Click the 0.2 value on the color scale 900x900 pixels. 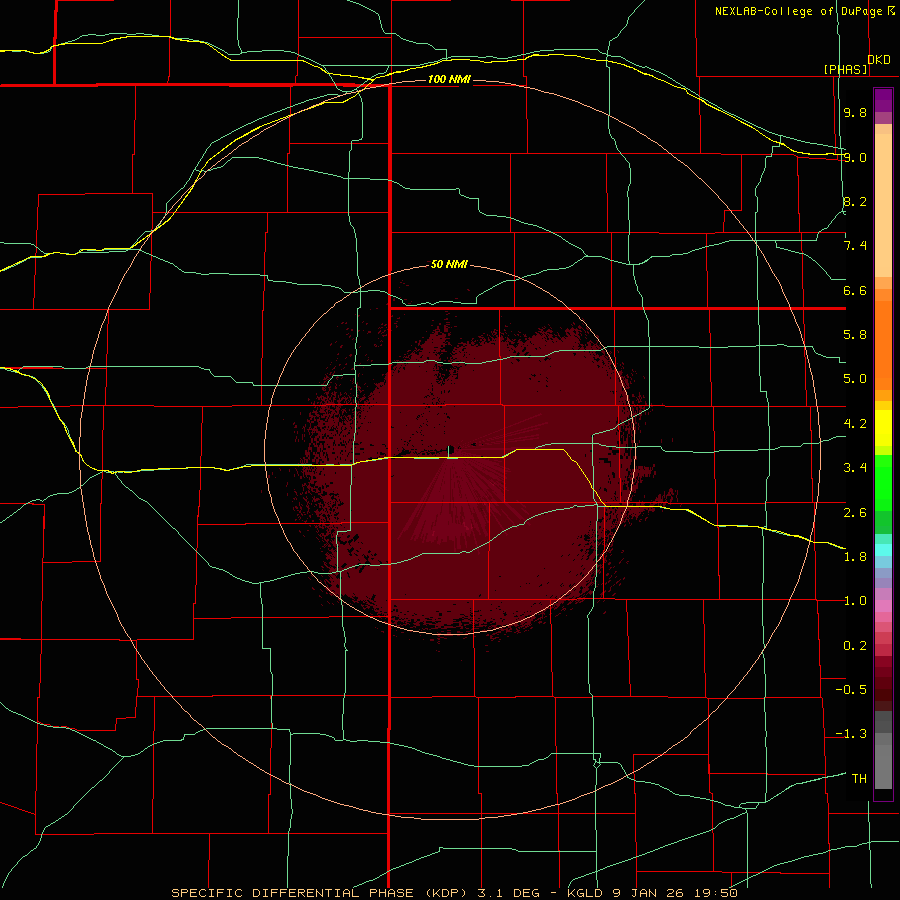click(x=855, y=646)
